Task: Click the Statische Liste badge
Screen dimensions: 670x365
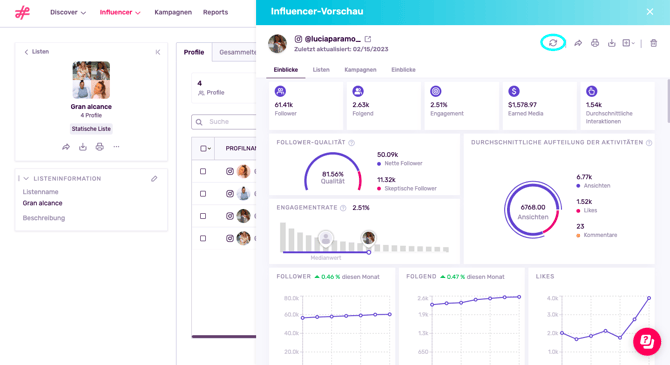Action: 91,129
